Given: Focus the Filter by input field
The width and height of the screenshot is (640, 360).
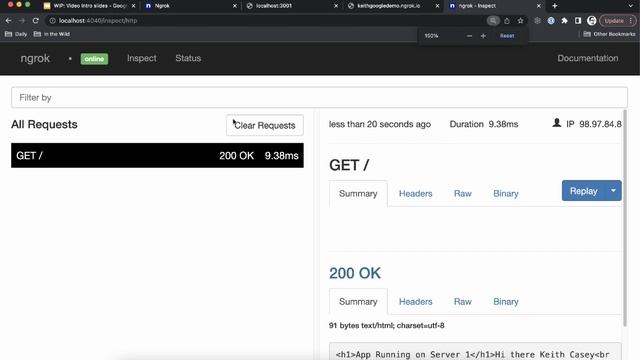Looking at the screenshot, I should (x=319, y=98).
